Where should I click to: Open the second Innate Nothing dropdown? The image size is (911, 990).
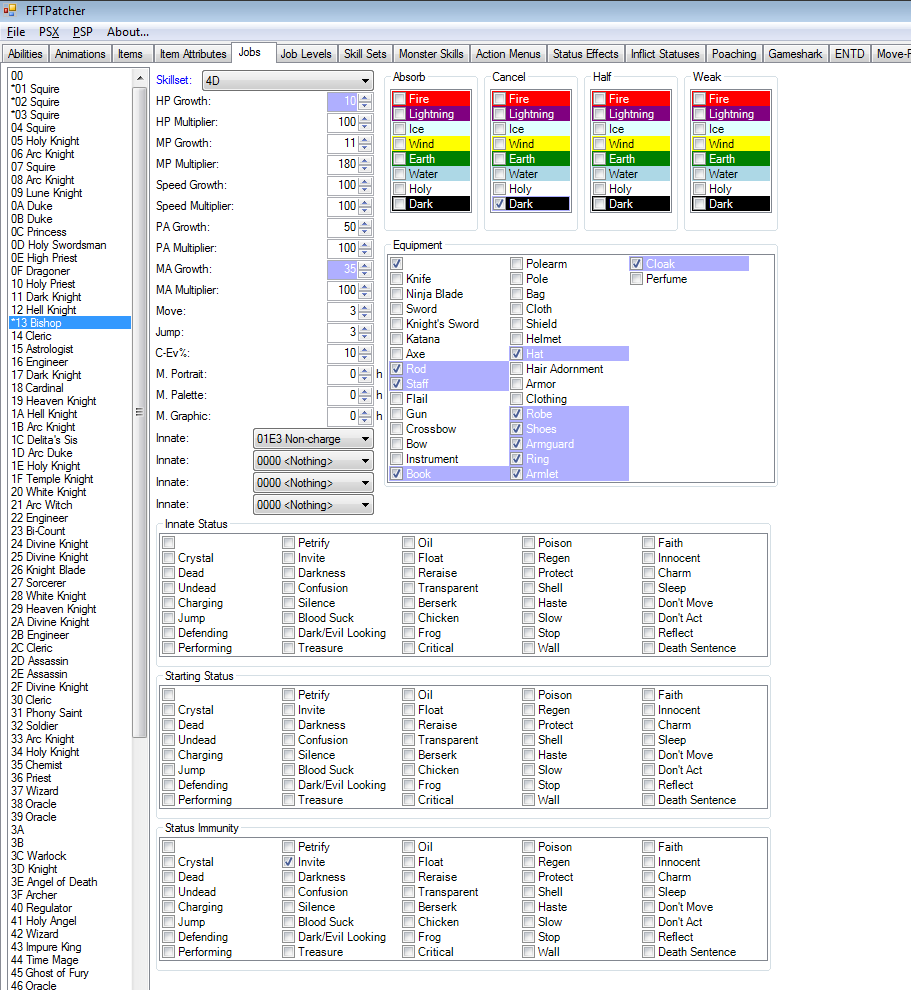coord(313,461)
